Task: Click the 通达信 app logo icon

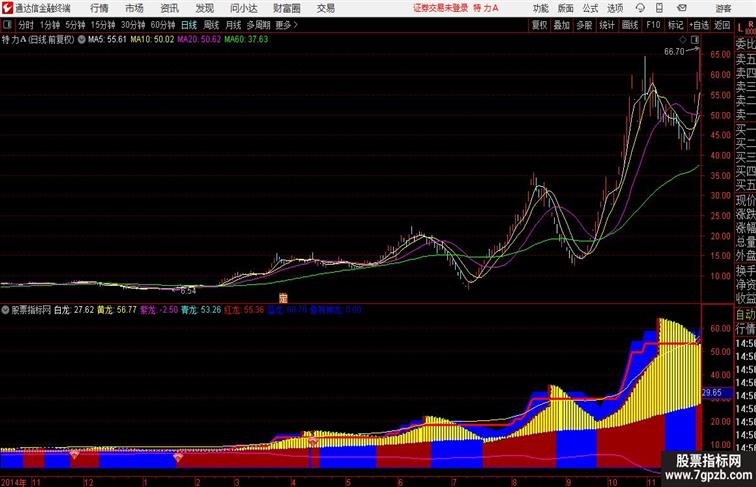Action: [x=7, y=8]
